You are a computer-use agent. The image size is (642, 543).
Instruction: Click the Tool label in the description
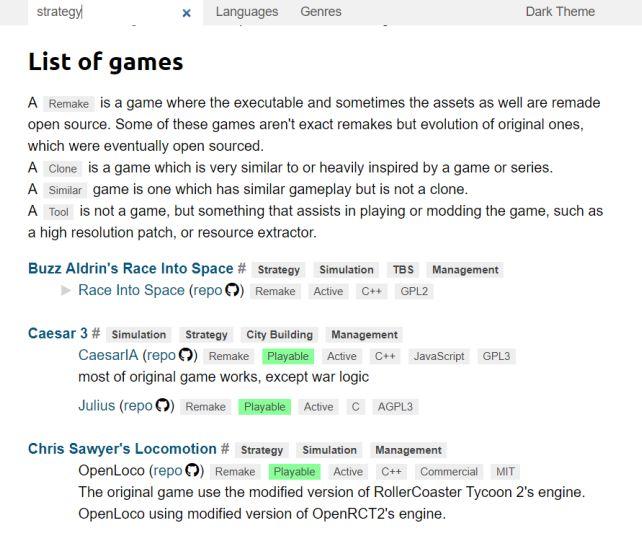coord(59,212)
